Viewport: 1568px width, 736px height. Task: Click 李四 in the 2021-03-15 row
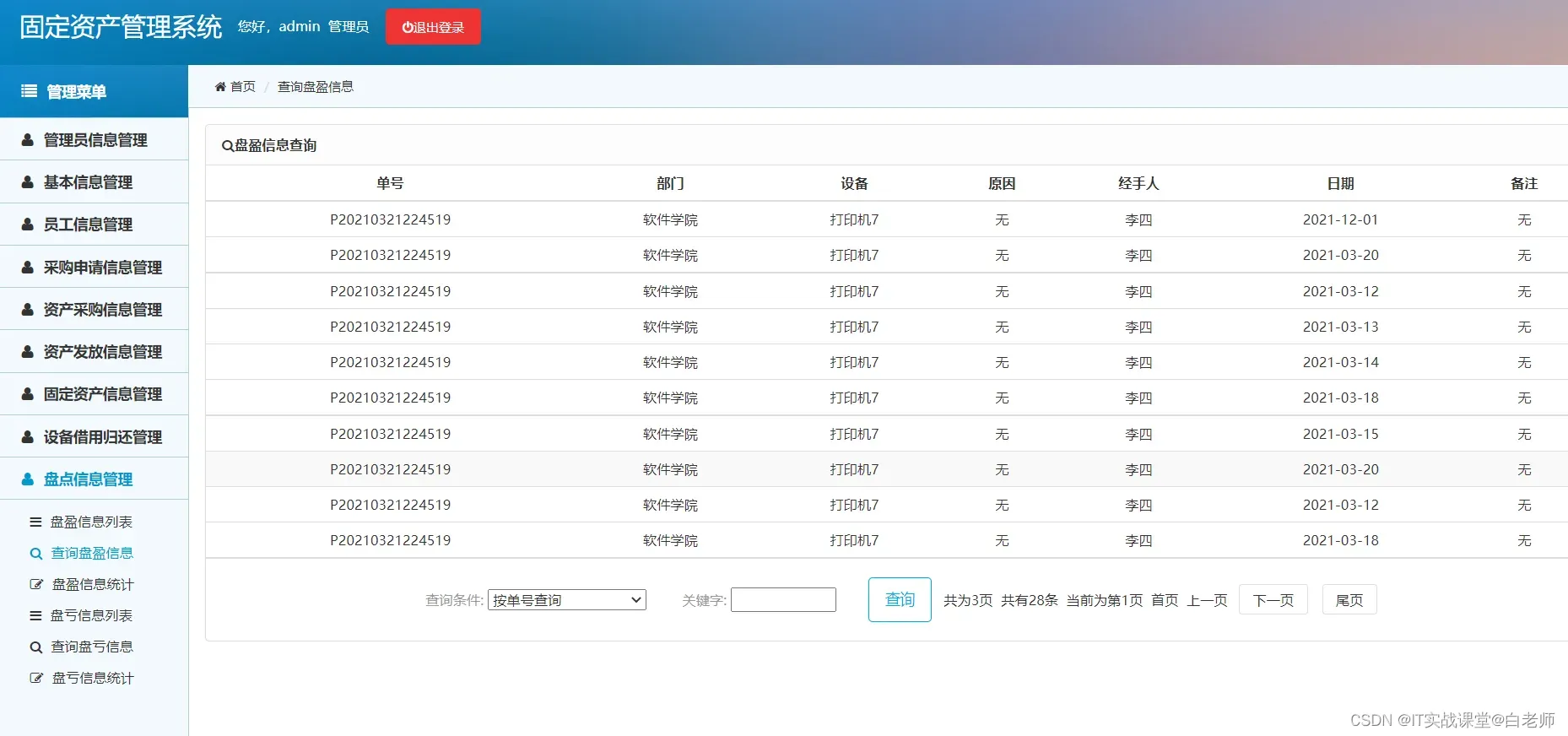pos(1138,434)
